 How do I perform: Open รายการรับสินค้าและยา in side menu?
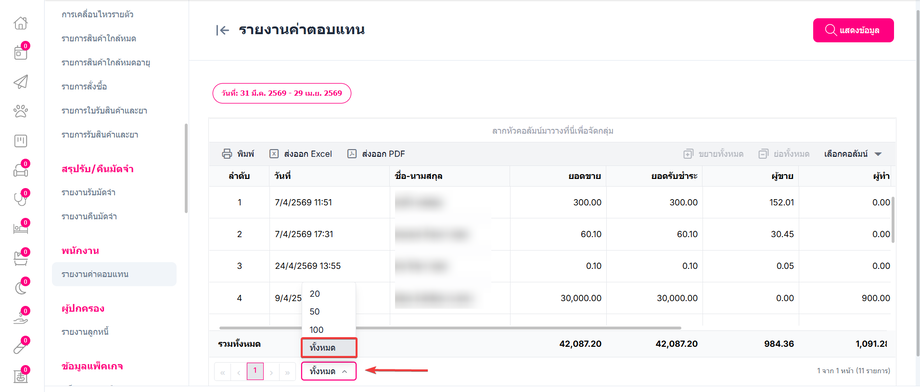point(100,134)
